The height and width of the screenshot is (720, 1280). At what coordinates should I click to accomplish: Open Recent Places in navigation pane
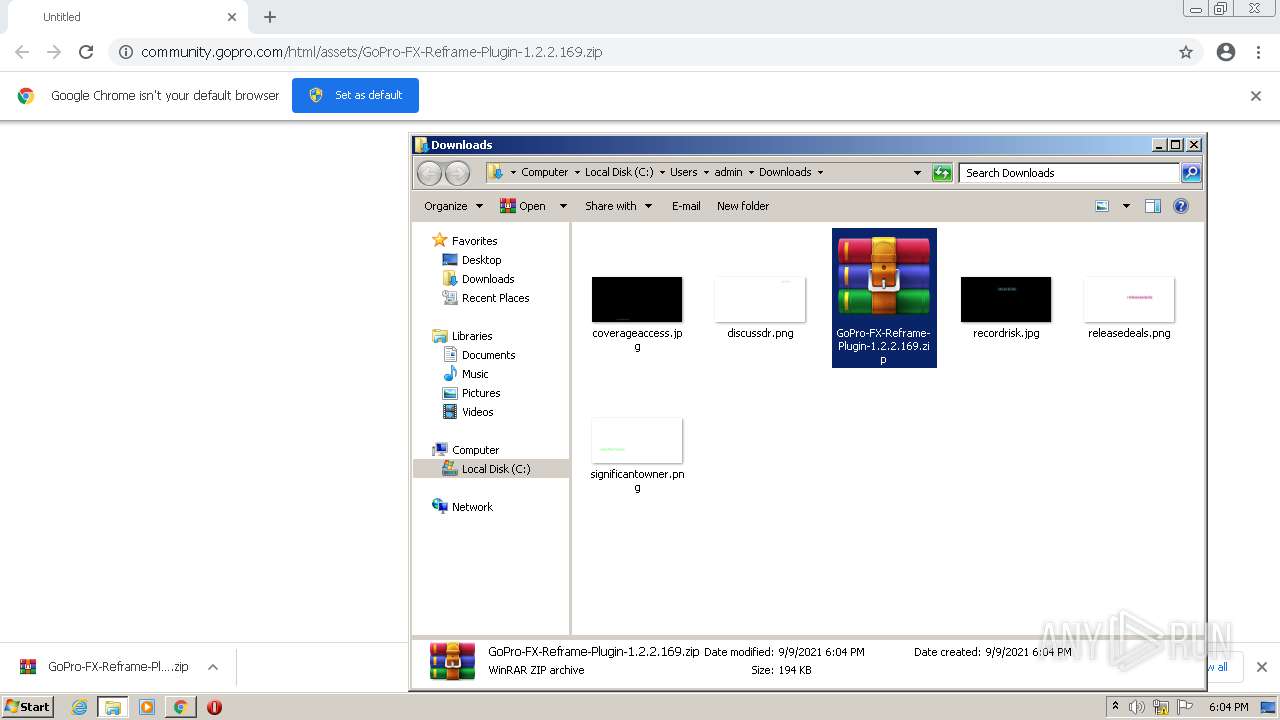[495, 298]
